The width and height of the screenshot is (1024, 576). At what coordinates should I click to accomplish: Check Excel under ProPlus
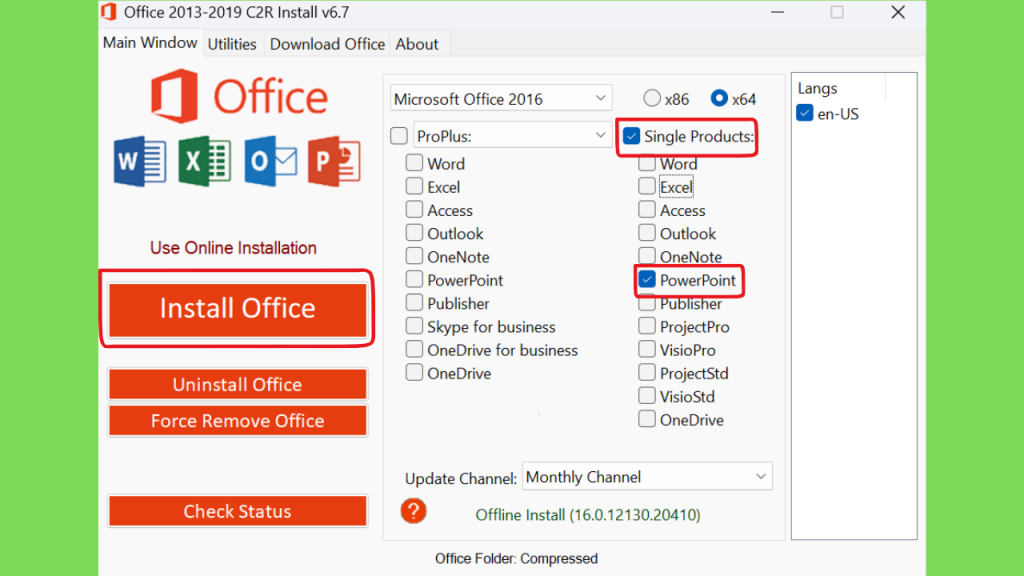tap(414, 185)
